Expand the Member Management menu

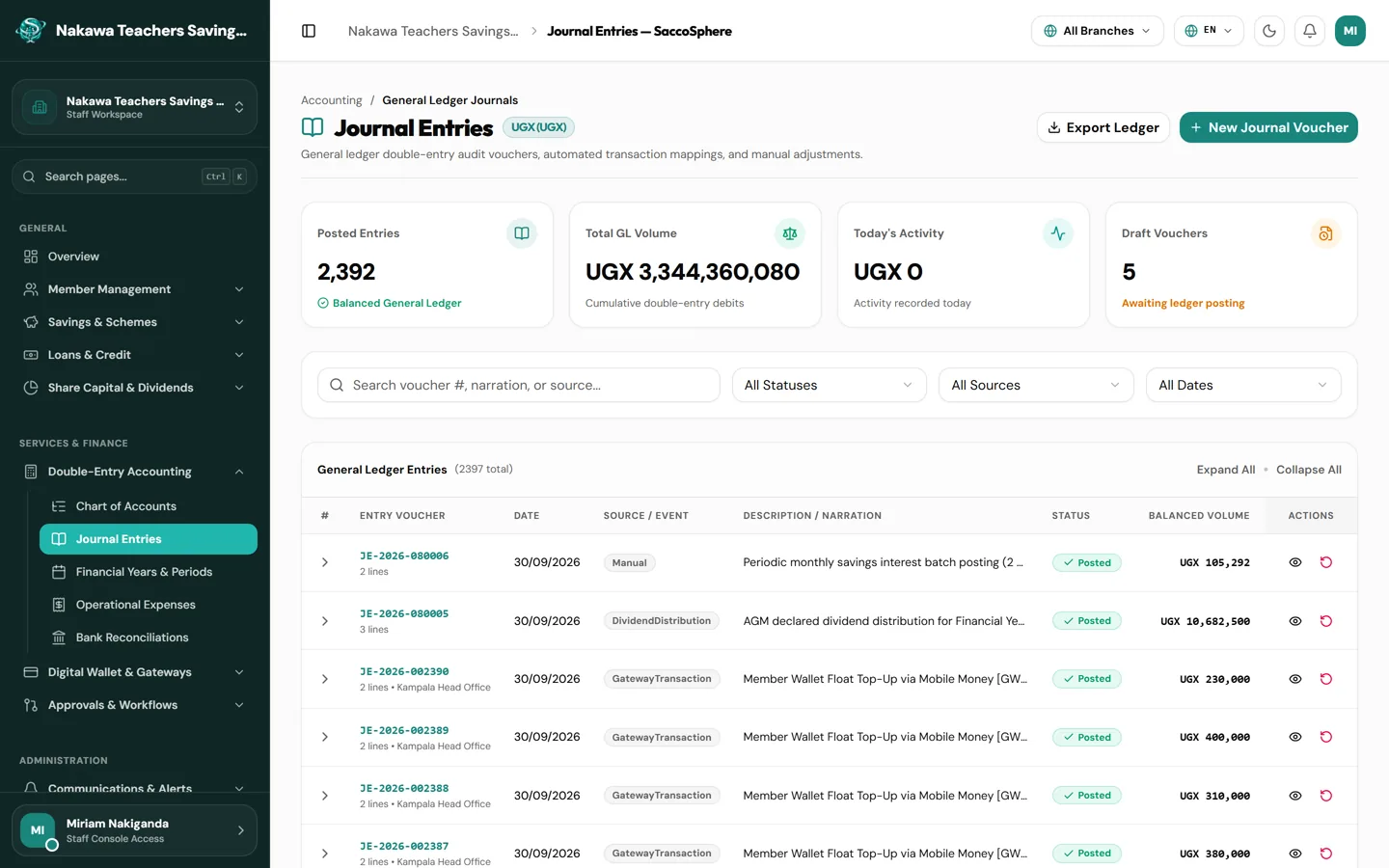pyautogui.click(x=134, y=289)
